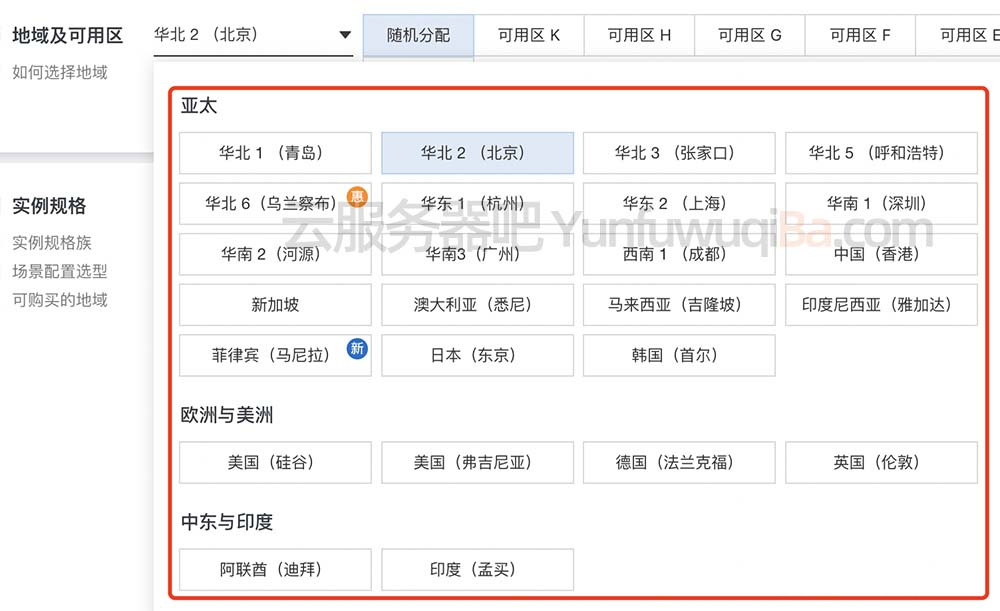切换到"可用区 G"标签页
The height and width of the screenshot is (611, 1000).
748,33
